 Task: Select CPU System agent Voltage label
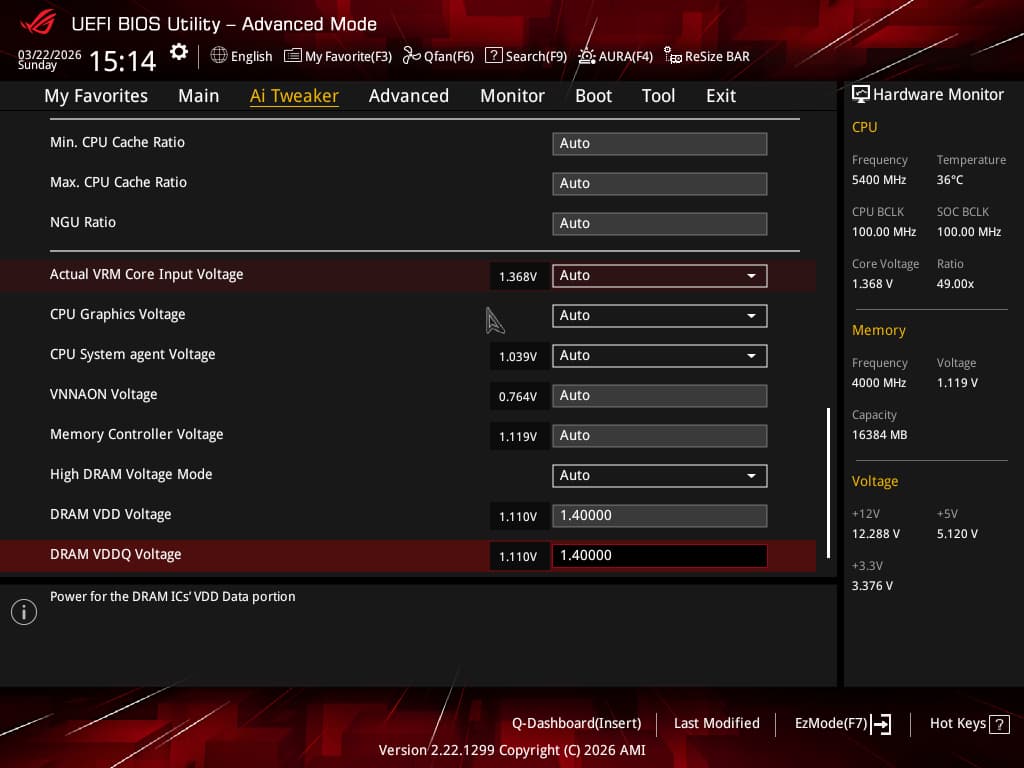coord(133,355)
